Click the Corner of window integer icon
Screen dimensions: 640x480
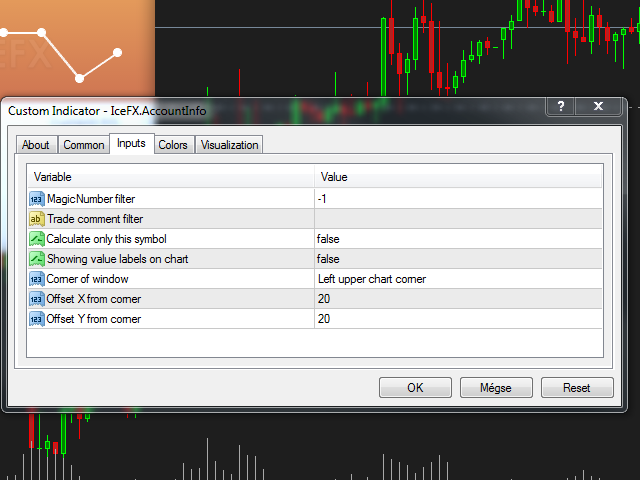coord(37,279)
